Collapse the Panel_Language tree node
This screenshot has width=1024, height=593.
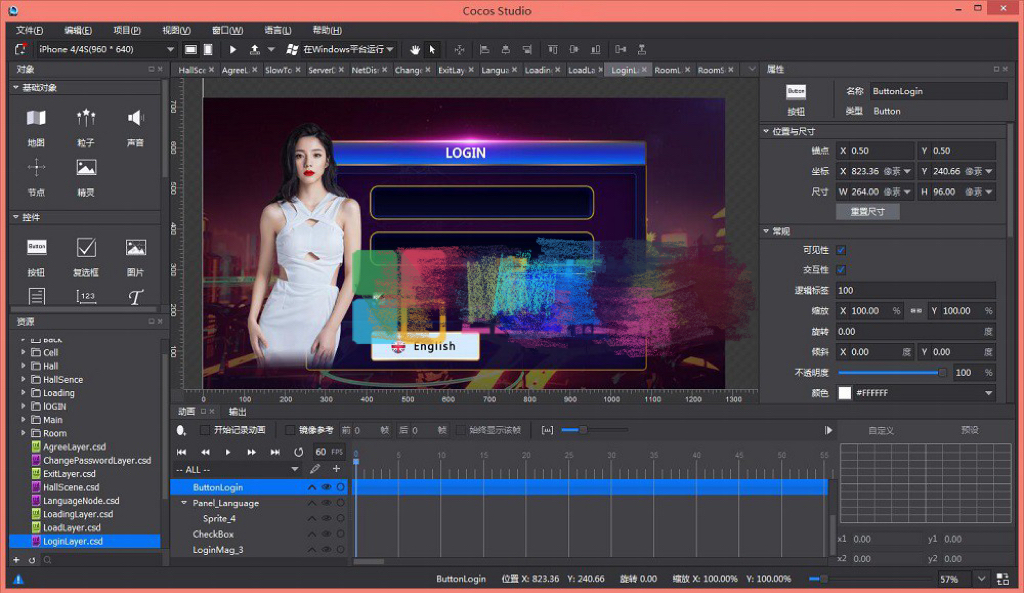click(184, 503)
